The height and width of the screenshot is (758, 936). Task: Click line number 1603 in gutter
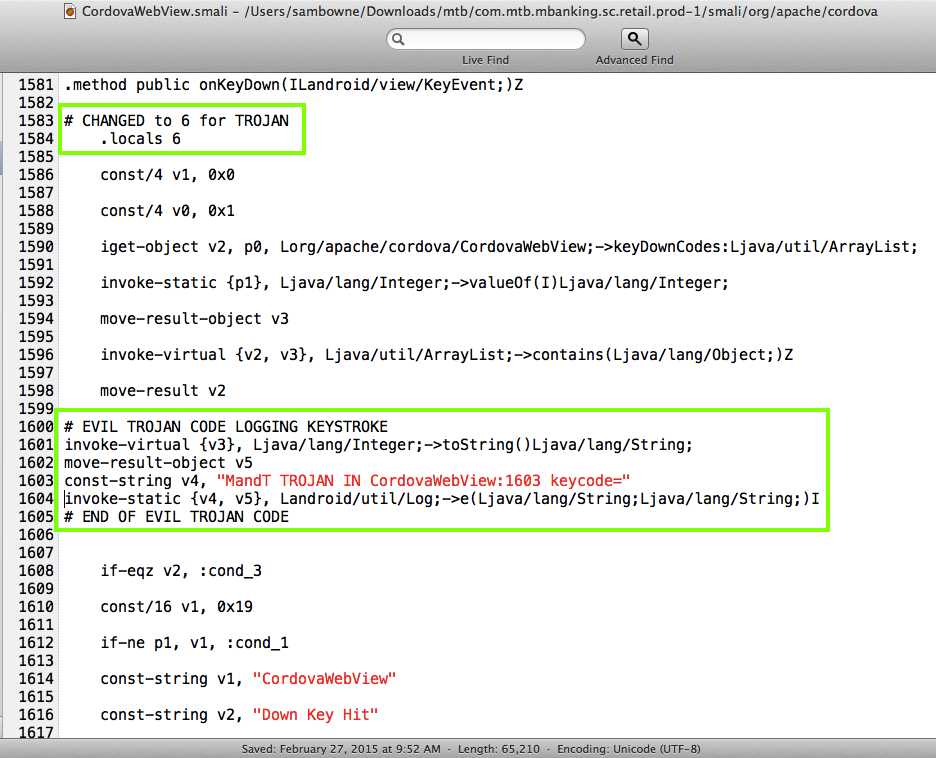tap(36, 480)
